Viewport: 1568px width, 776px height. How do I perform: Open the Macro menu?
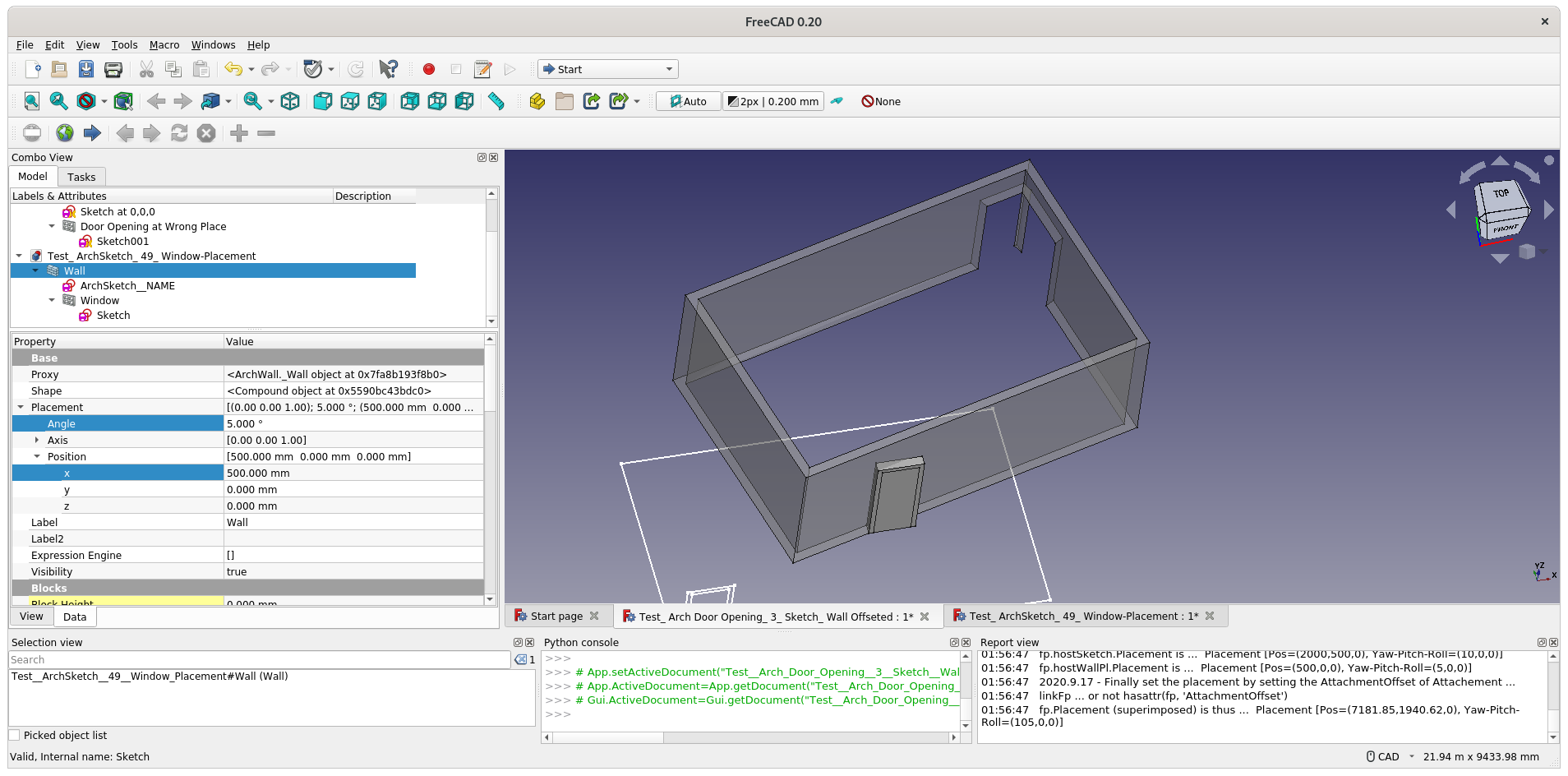(x=164, y=45)
